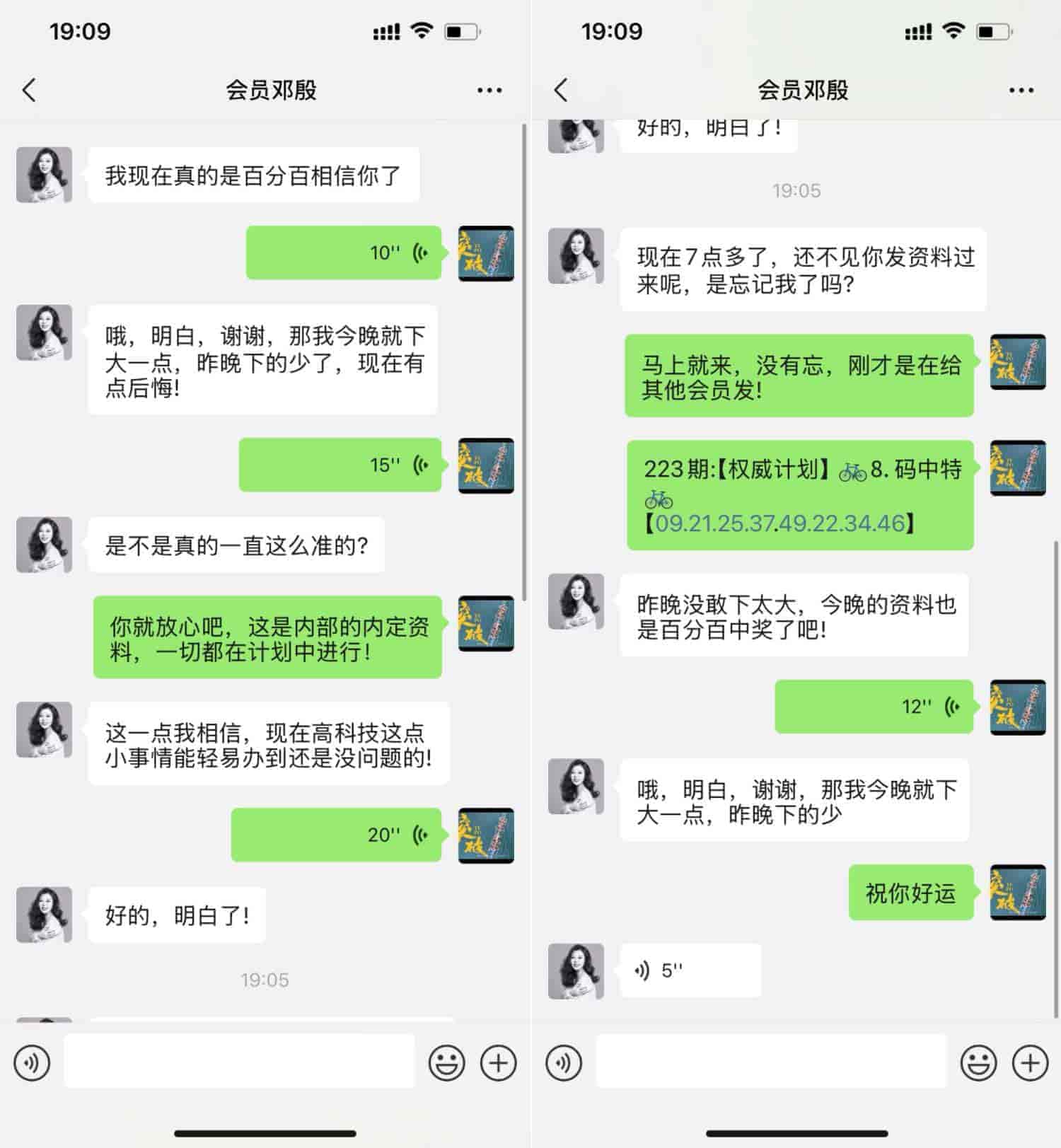Viewport: 1061px width, 1148px height.
Task: Open the three-dot menu in left chat
Action: (x=489, y=91)
